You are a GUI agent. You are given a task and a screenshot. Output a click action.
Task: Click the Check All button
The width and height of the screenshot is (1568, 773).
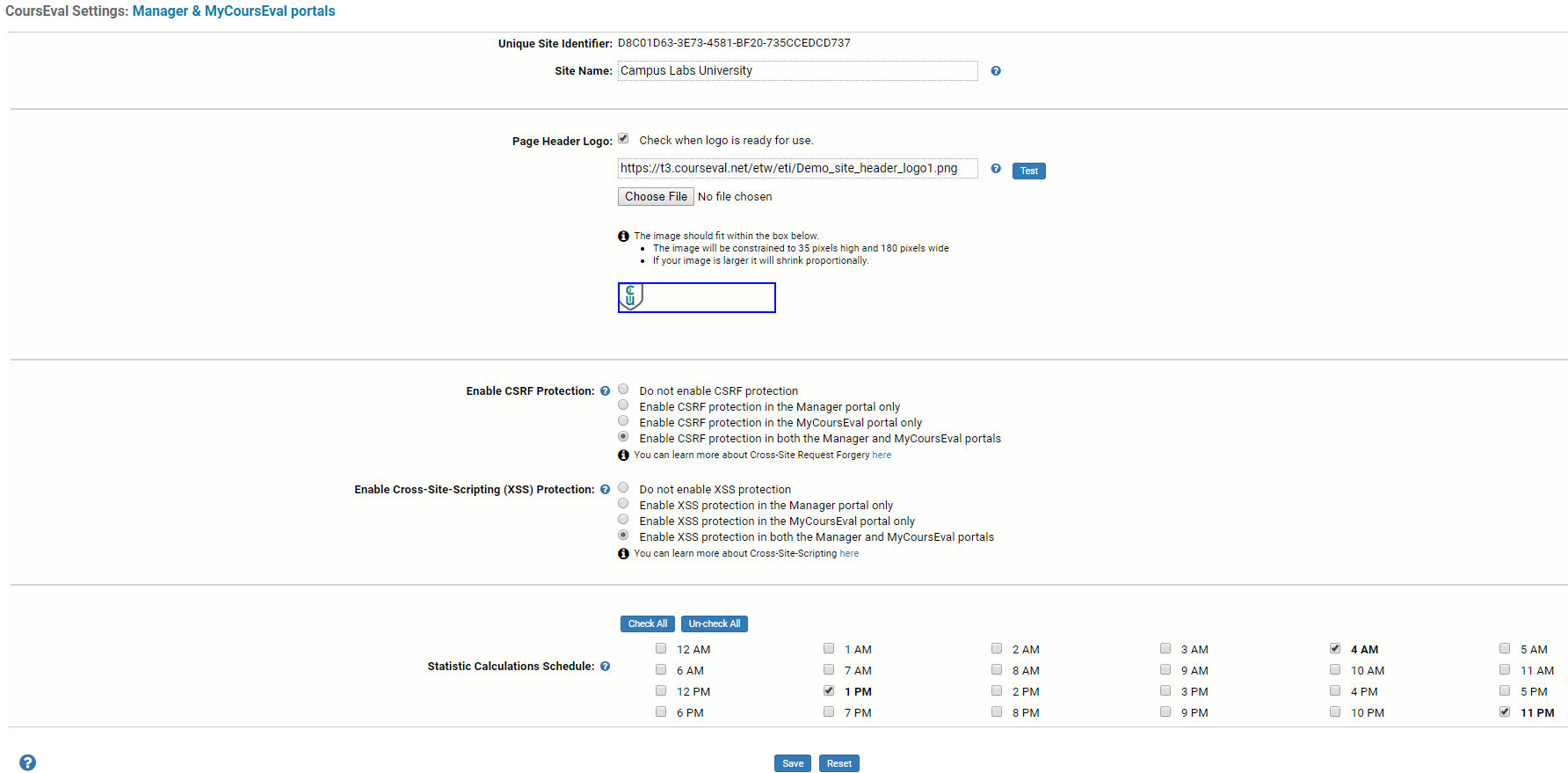pos(648,624)
